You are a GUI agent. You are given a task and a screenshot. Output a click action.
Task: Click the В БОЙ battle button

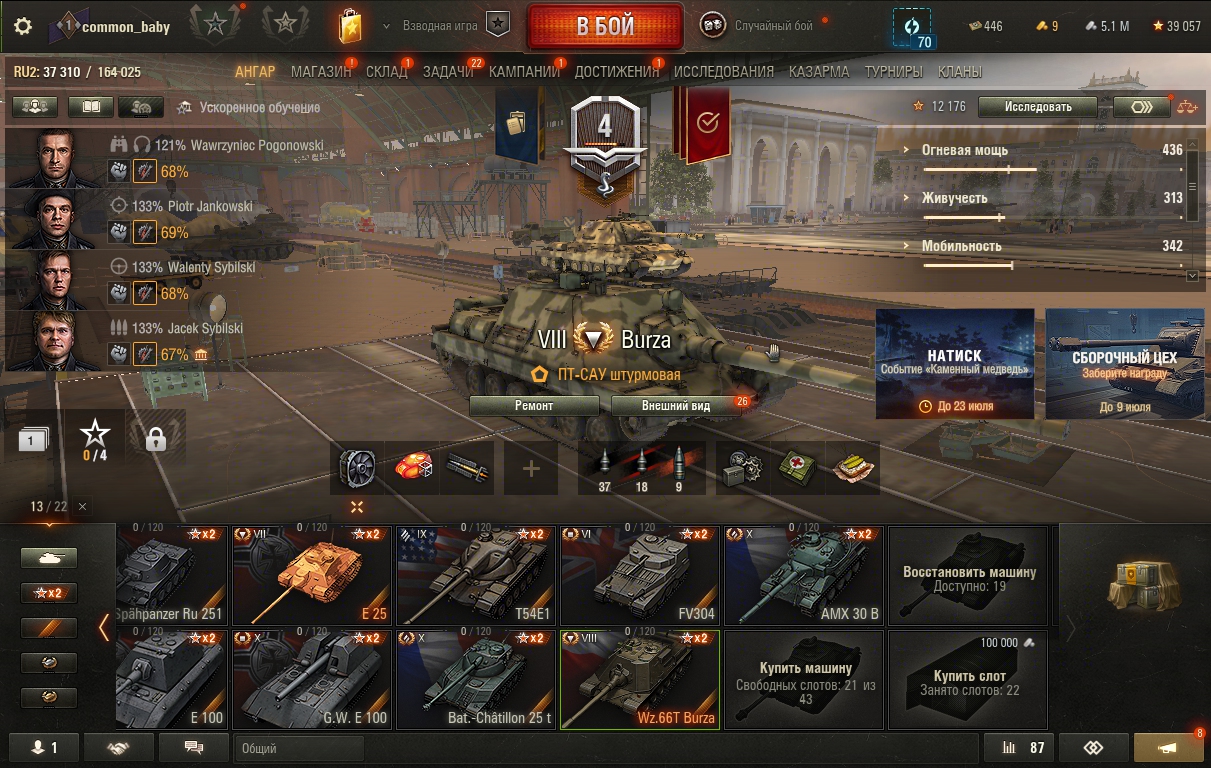click(x=605, y=27)
